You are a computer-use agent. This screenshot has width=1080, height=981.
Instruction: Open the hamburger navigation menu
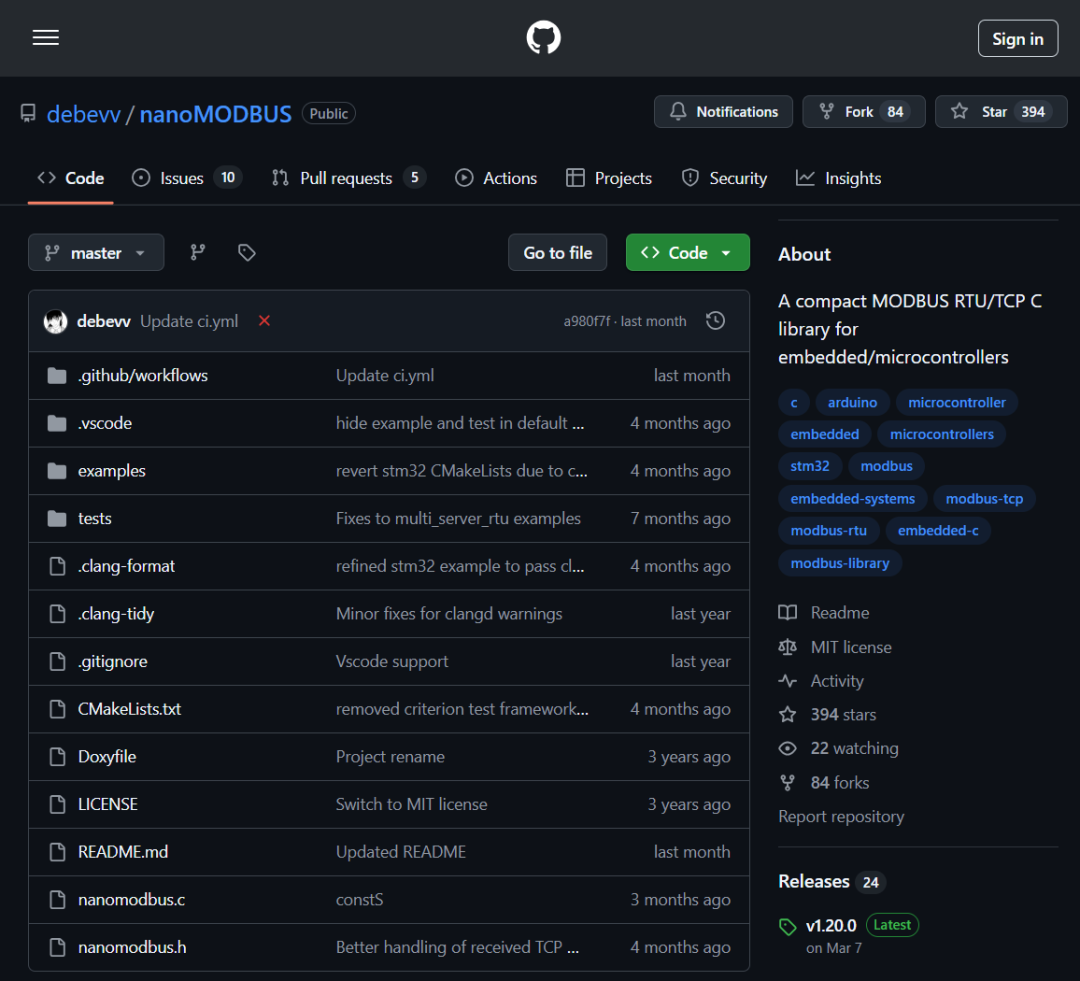(x=46, y=38)
